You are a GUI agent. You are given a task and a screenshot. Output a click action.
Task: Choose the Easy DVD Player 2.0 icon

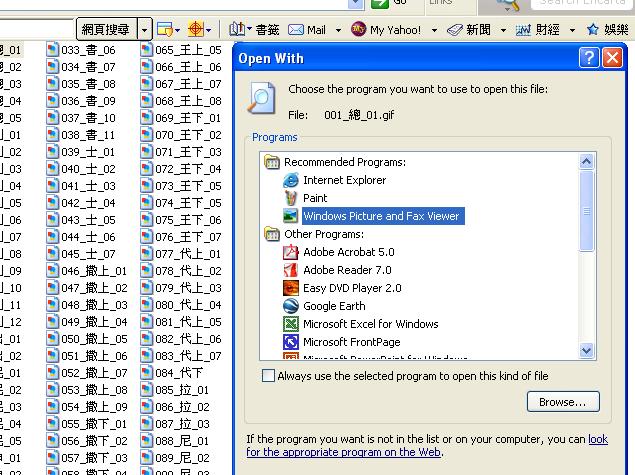pyautogui.click(x=291, y=288)
